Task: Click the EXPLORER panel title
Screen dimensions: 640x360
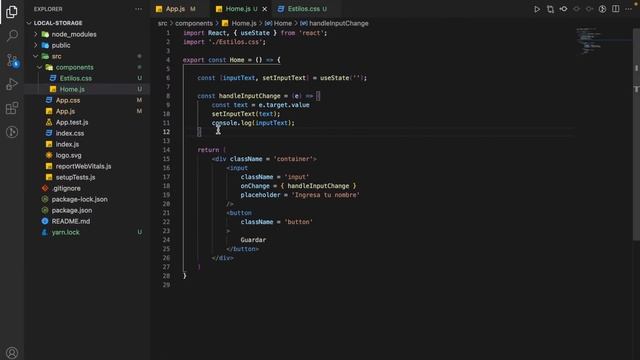Action: [x=48, y=9]
